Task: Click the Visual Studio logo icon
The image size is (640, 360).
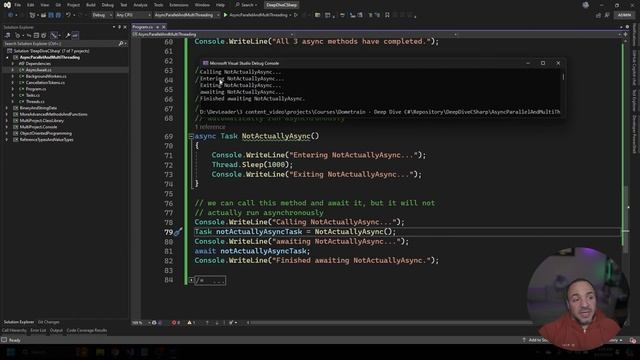Action: 7,5
